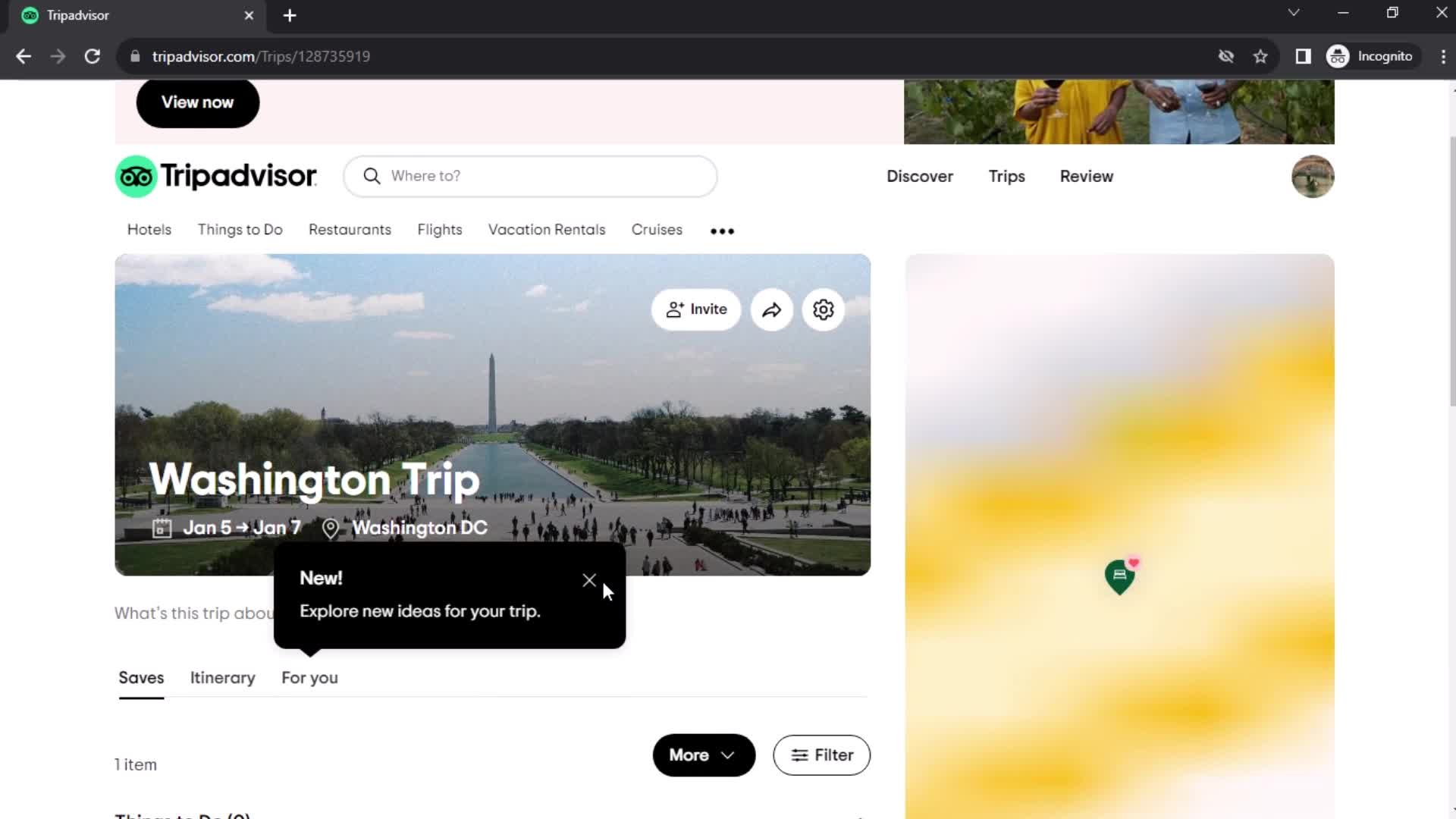The image size is (1456, 819).
Task: Select the Saves tab
Action: pos(141,678)
